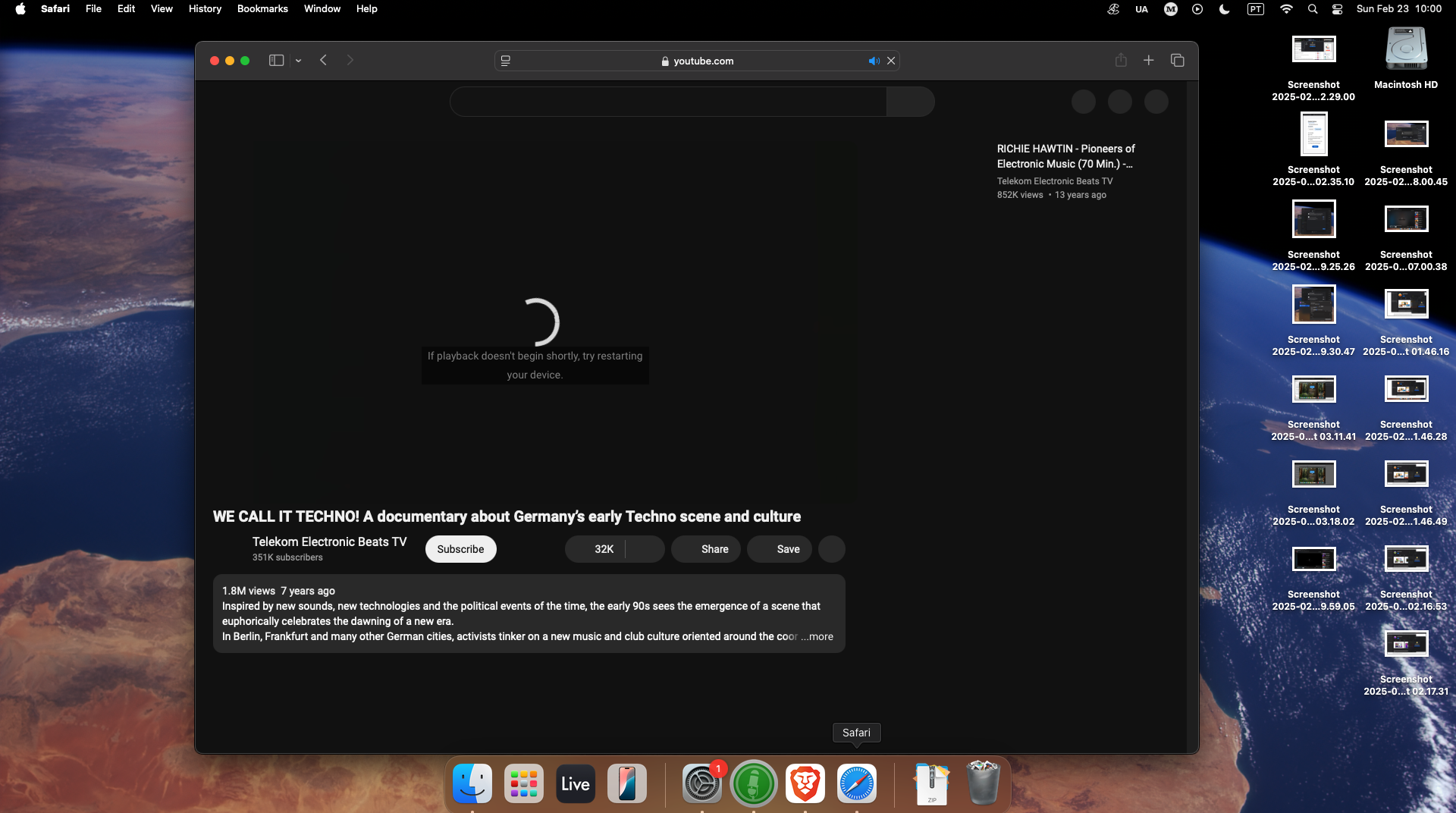Open Safari in the Dock
This screenshot has width=1456, height=813.
click(857, 783)
